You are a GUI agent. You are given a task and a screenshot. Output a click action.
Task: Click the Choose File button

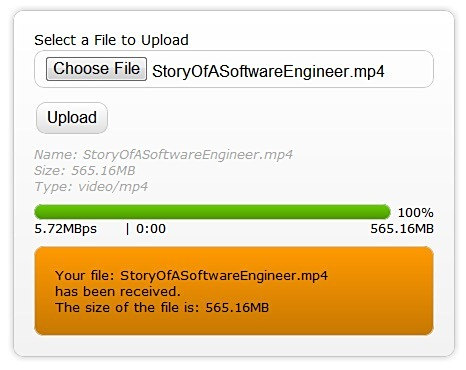point(96,69)
